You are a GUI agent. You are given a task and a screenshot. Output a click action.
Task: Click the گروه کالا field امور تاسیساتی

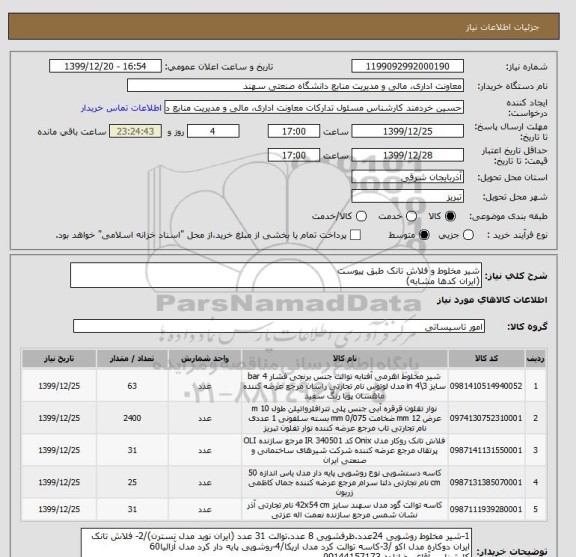pyautogui.click(x=279, y=326)
